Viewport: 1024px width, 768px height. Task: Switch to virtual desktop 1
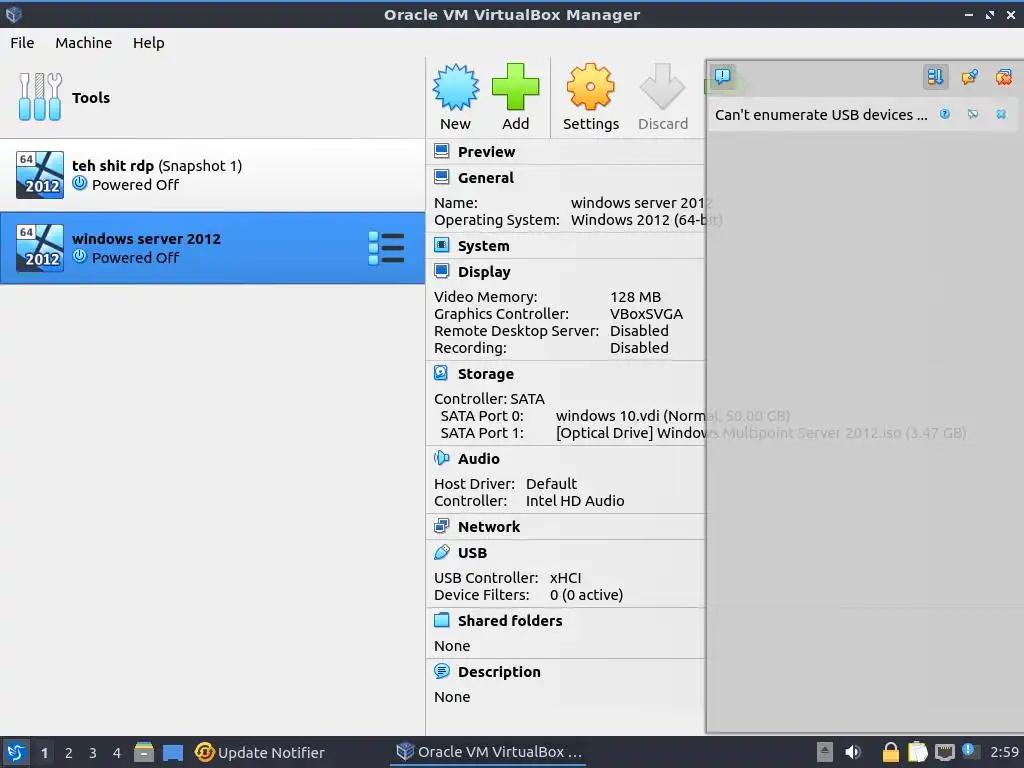coord(44,753)
